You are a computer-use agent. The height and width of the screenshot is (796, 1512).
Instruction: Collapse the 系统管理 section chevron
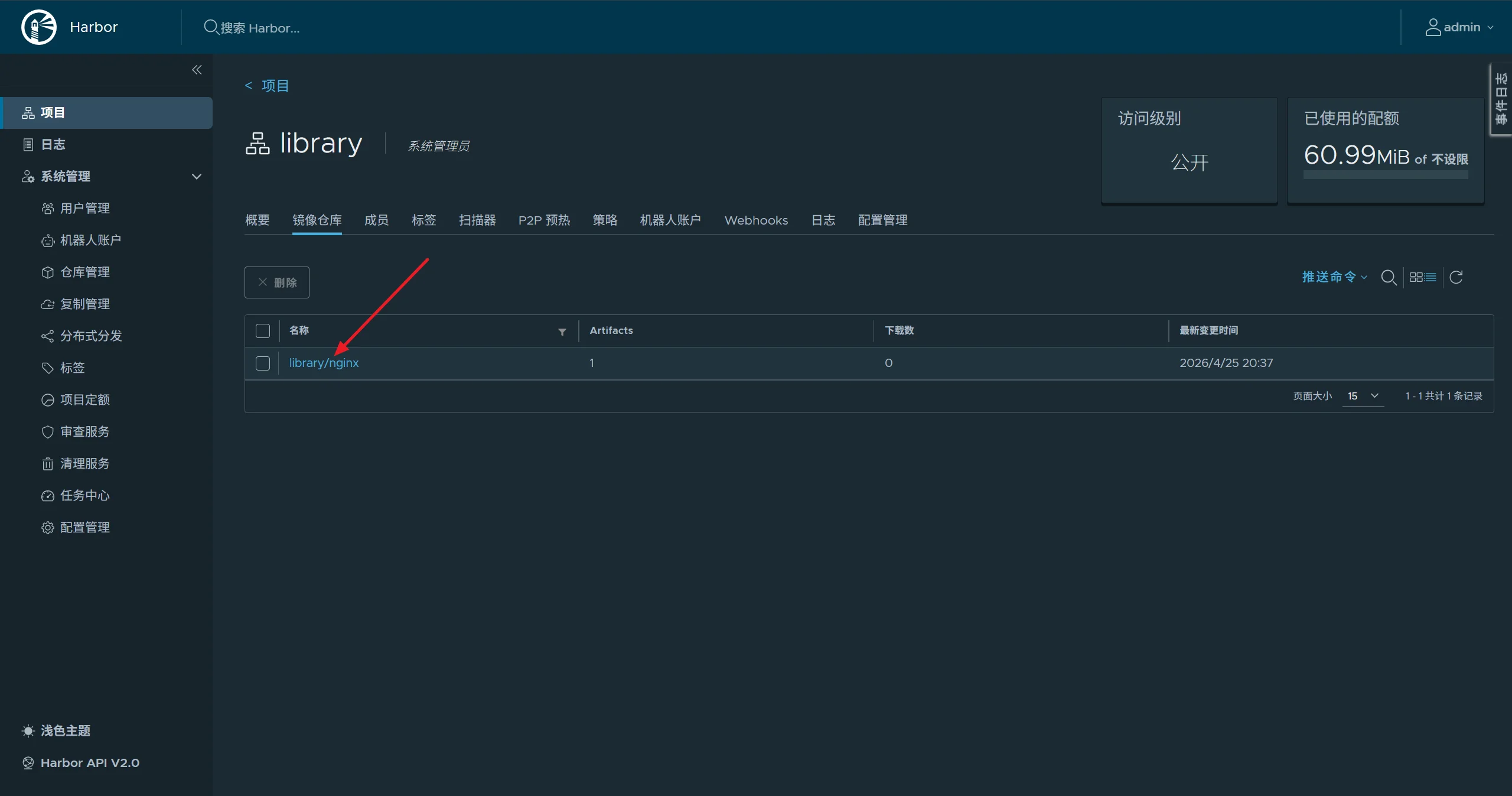tap(197, 177)
